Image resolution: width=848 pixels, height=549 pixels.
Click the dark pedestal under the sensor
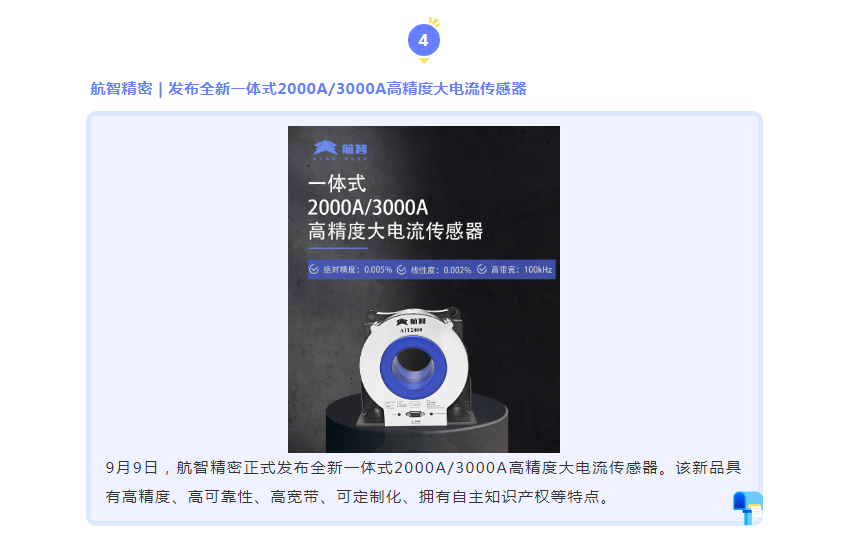coord(416,425)
